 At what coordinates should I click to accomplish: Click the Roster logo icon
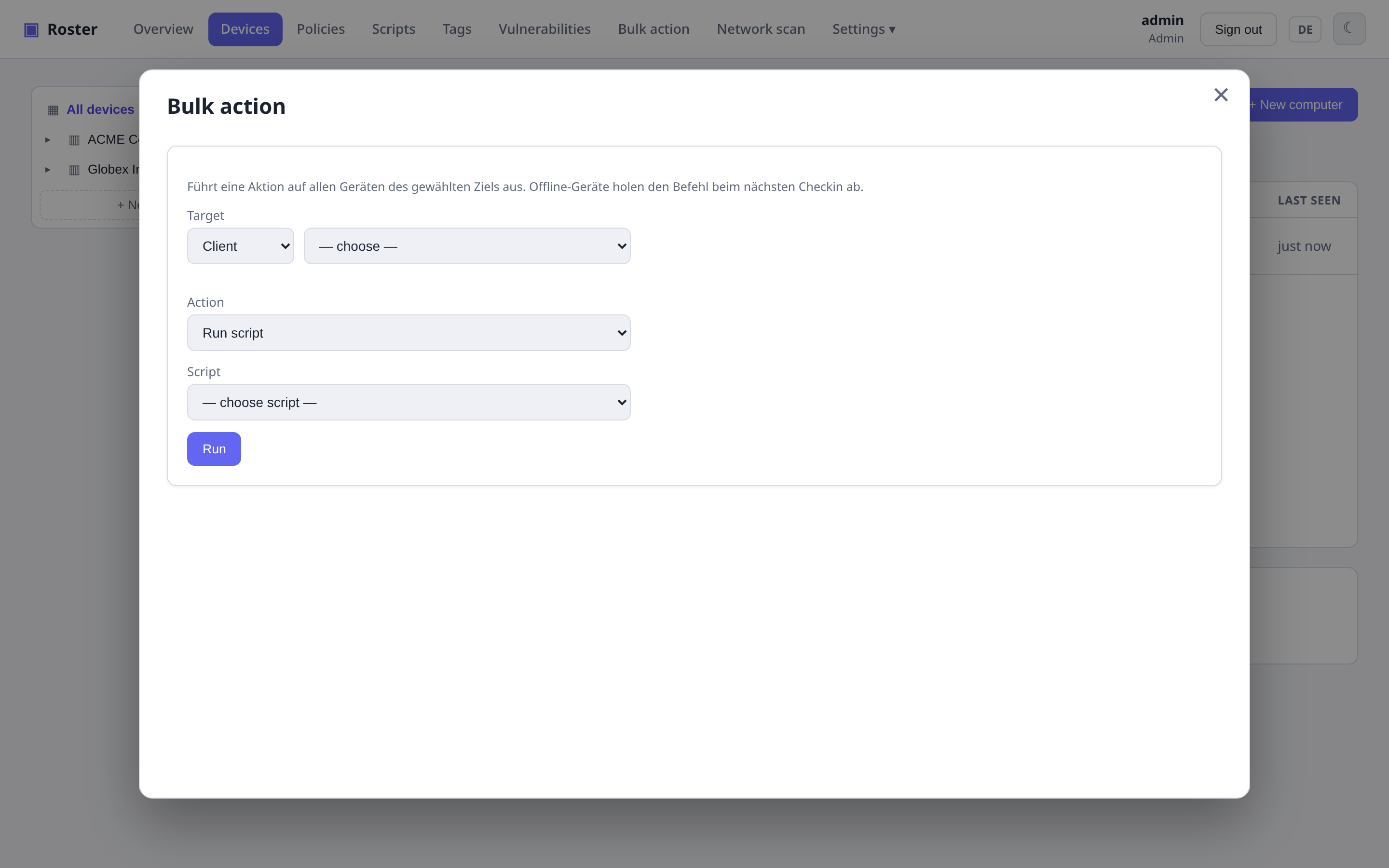pos(31,29)
